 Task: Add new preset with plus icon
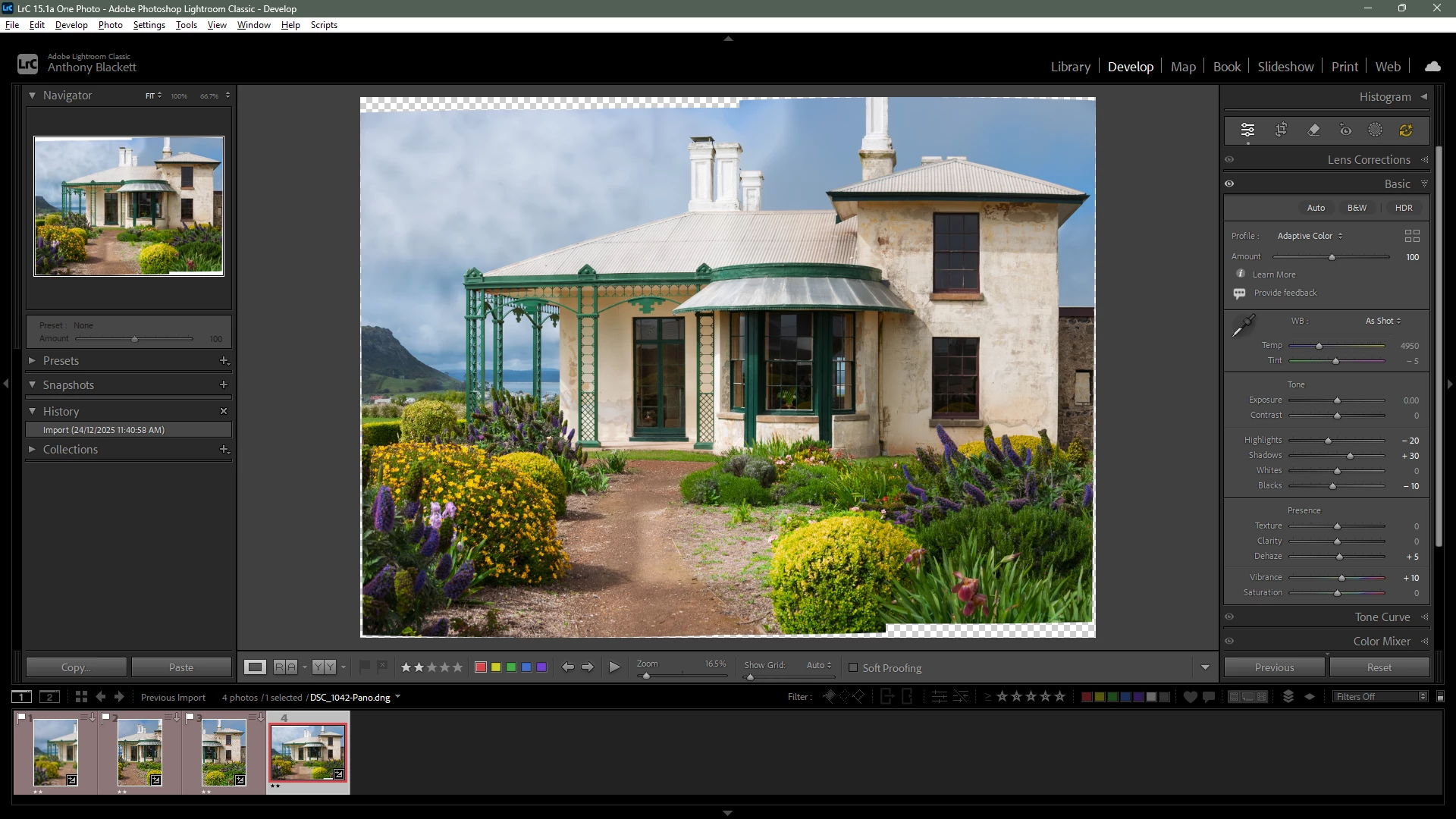click(x=224, y=361)
